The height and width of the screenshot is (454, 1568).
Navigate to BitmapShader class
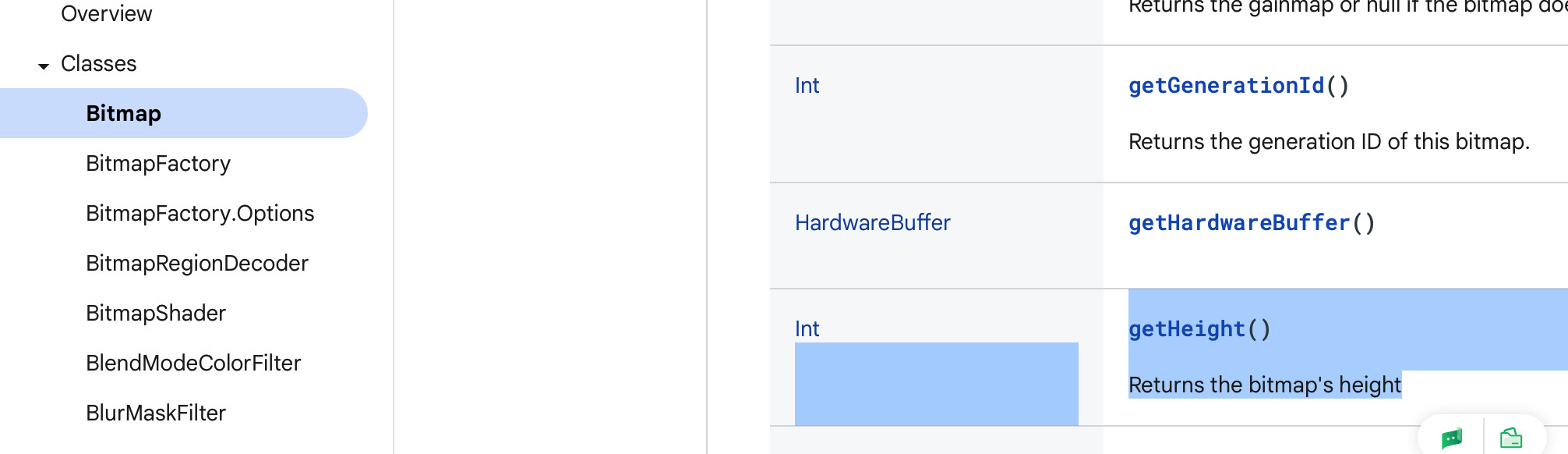[x=156, y=314]
